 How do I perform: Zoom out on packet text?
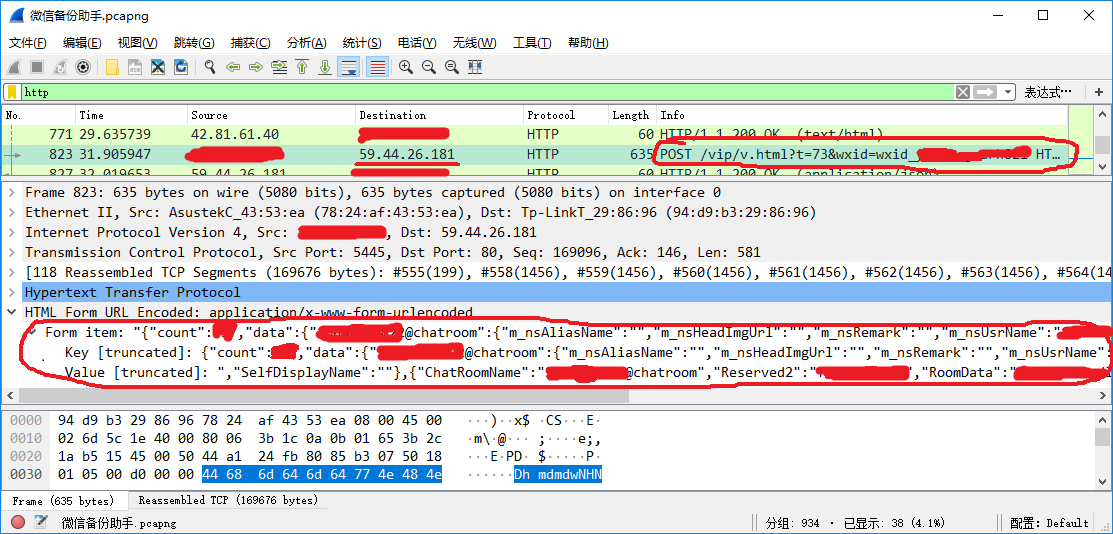click(428, 67)
